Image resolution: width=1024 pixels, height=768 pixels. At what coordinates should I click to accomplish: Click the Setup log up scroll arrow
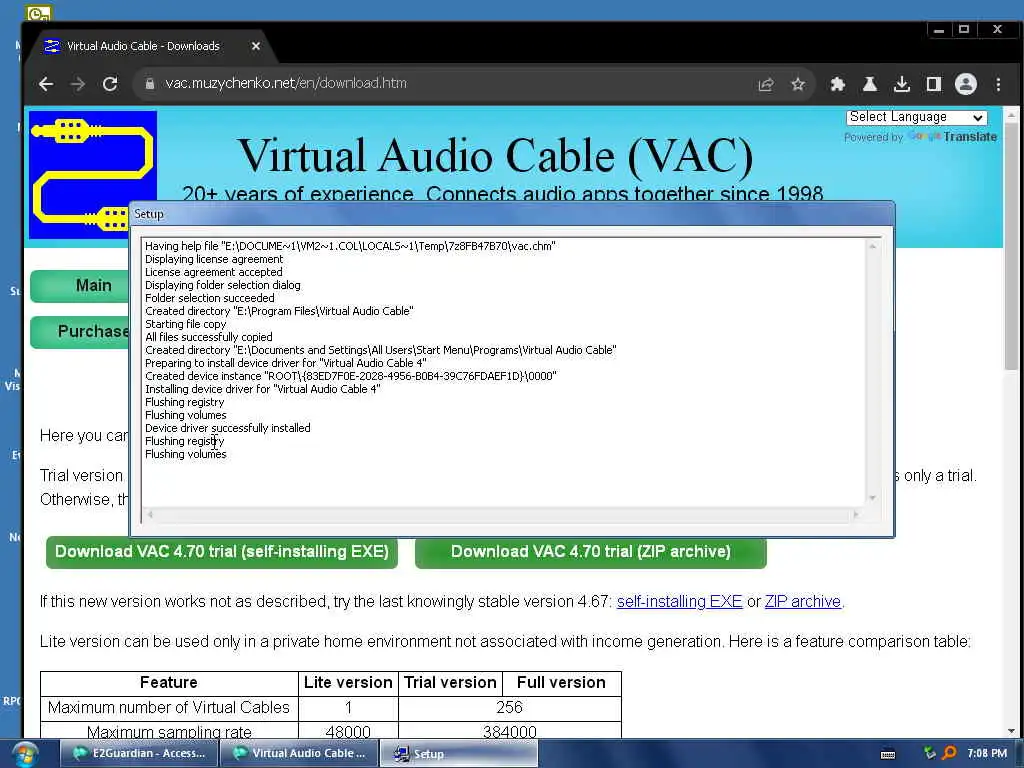pyautogui.click(x=872, y=246)
